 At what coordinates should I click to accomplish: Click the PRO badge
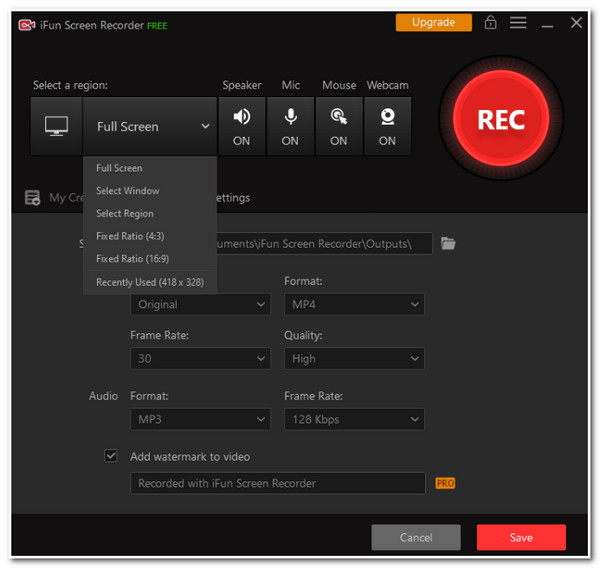coord(445,483)
